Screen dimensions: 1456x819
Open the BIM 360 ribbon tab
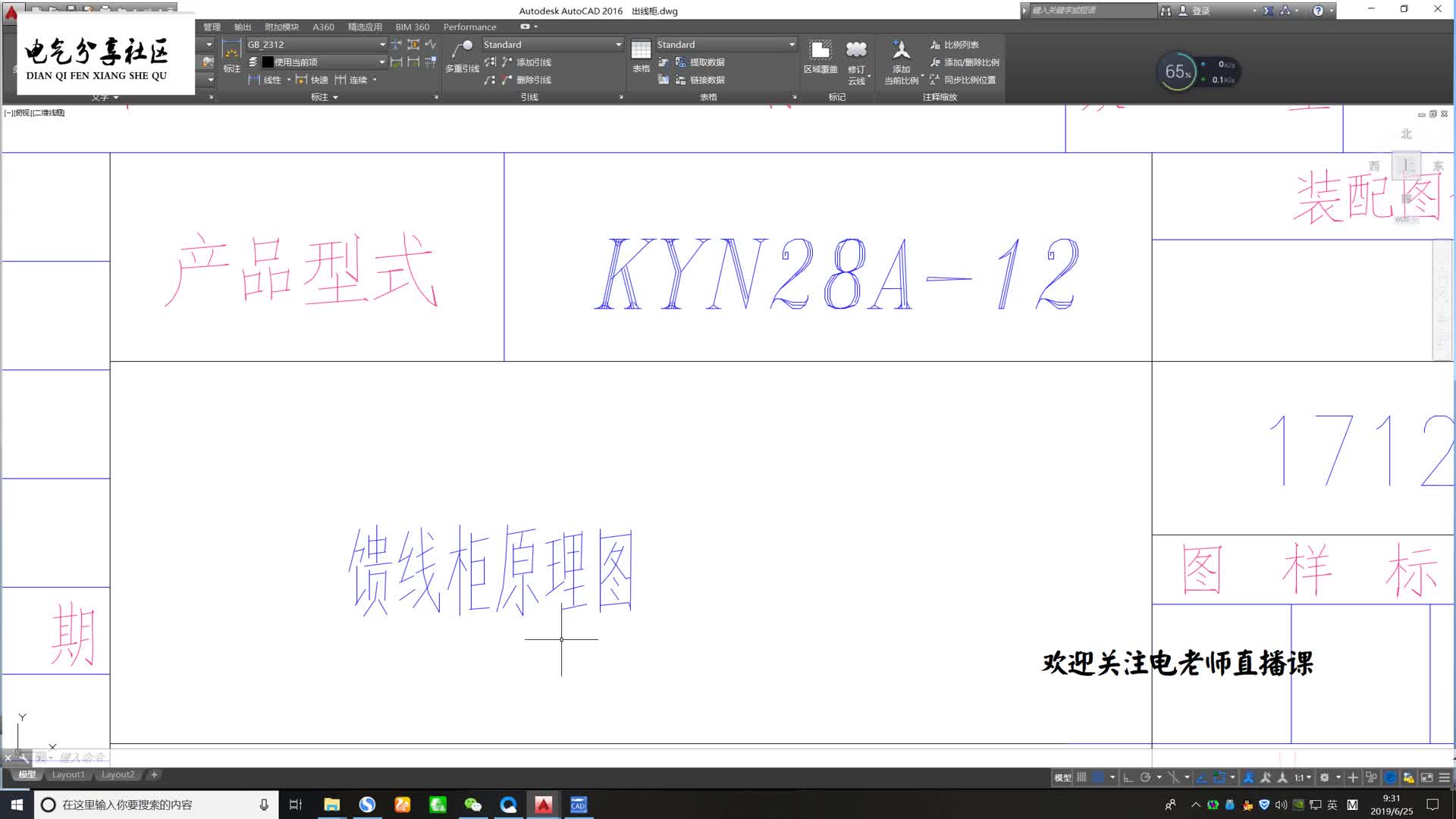[x=412, y=27]
